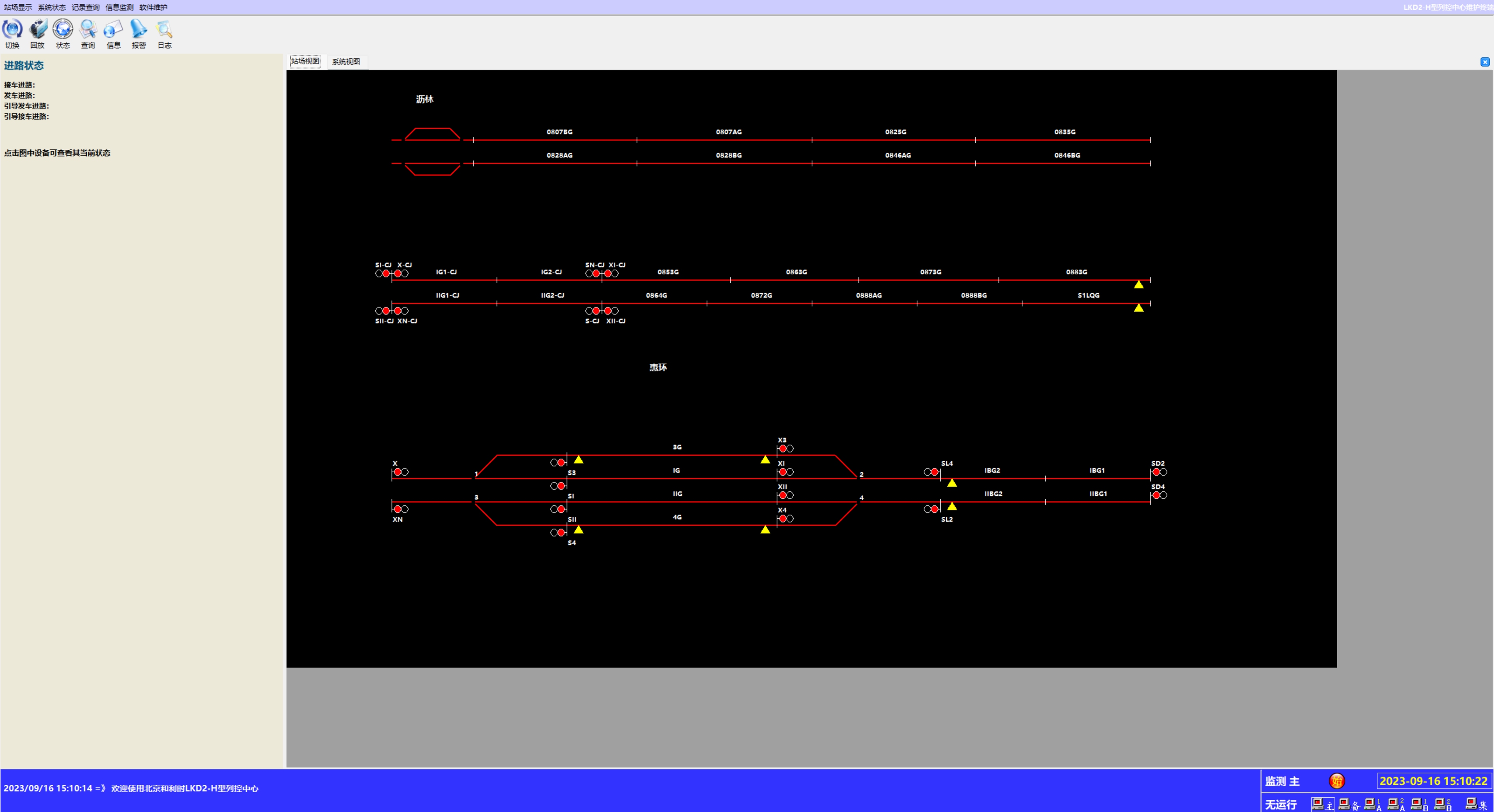Image resolution: width=1494 pixels, height=812 pixels.
Task: Select the SII-CJ signal indicator
Action: [x=383, y=311]
